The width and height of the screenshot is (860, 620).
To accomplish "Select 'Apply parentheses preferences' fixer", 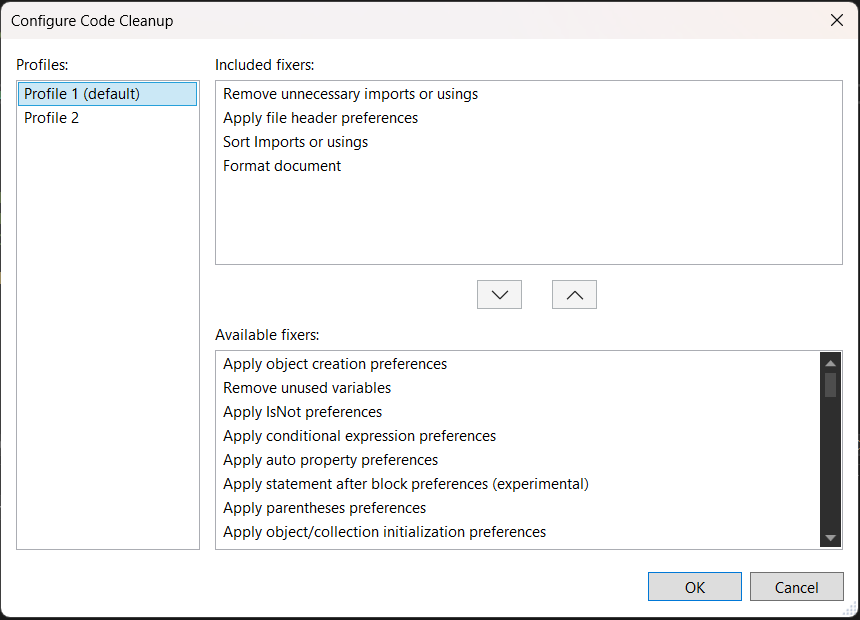I will pos(324,508).
